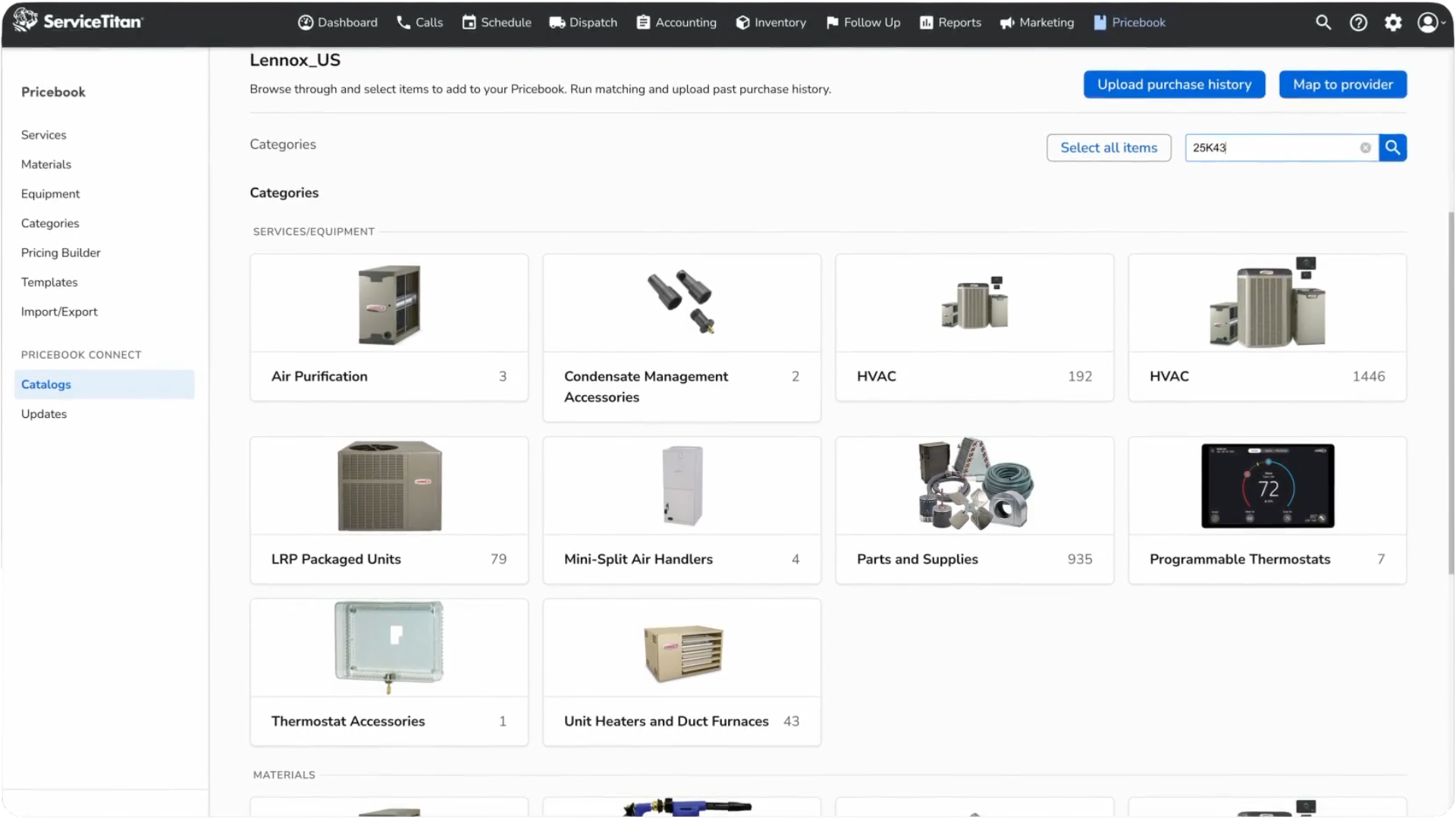Open Services in Pricebook sidebar

[x=44, y=135]
